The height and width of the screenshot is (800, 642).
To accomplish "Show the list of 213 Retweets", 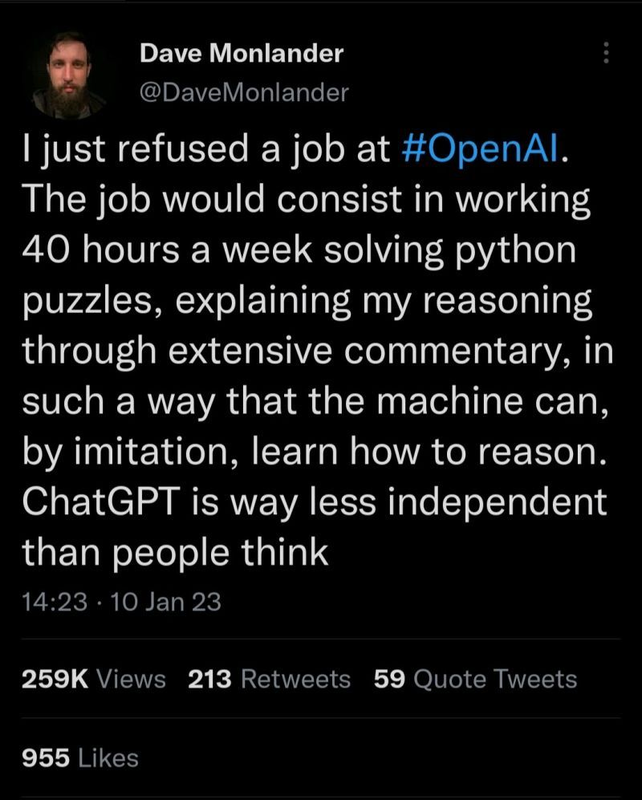I will coord(269,679).
